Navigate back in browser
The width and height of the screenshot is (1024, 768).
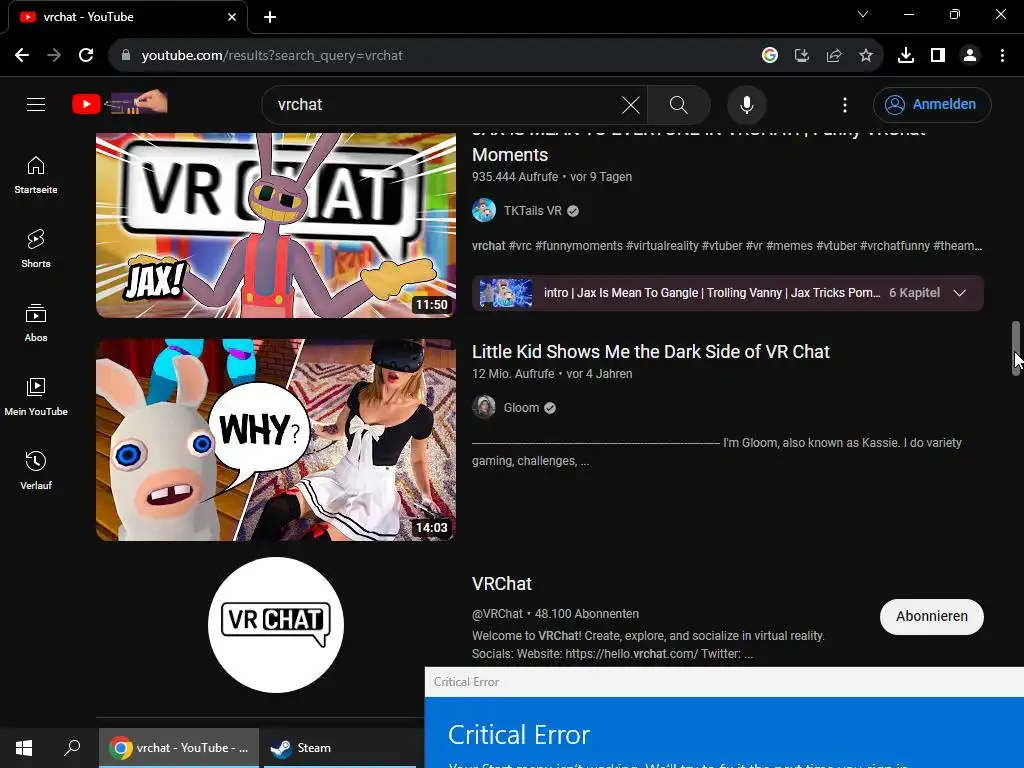[x=22, y=56]
